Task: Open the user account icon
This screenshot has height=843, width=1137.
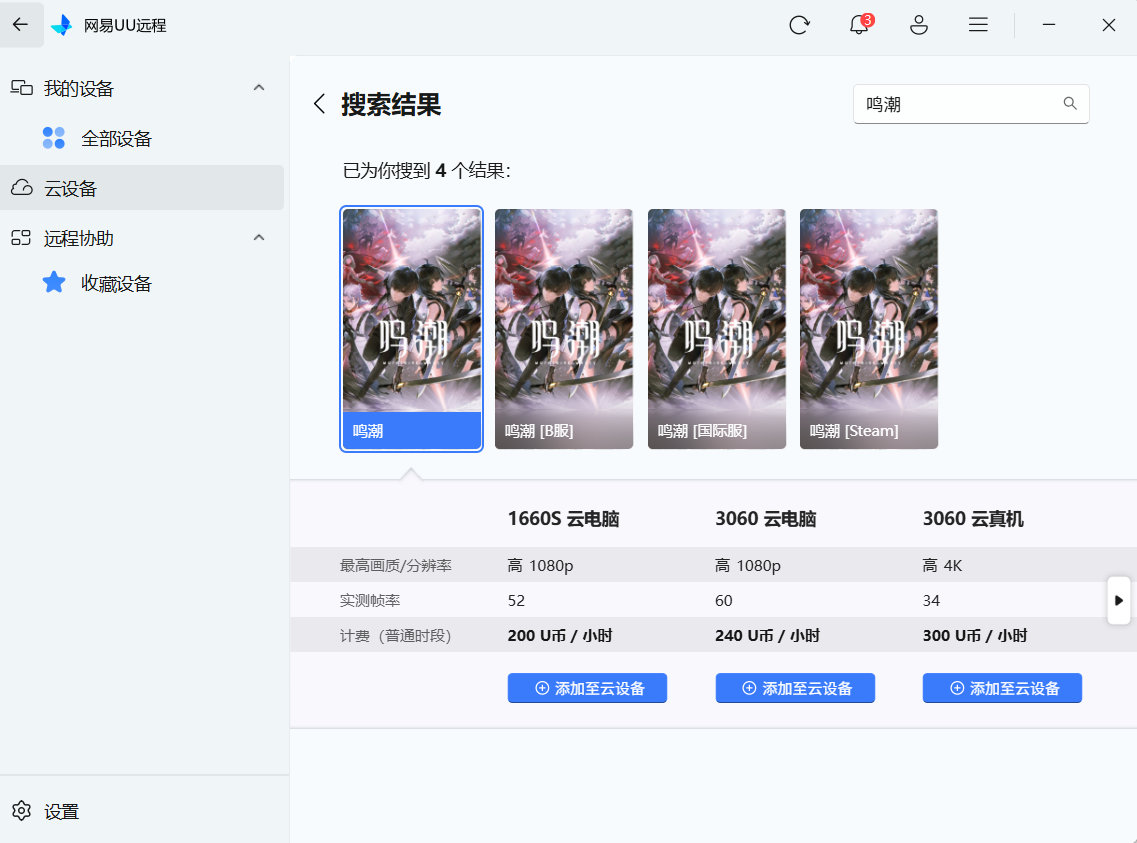Action: point(919,25)
